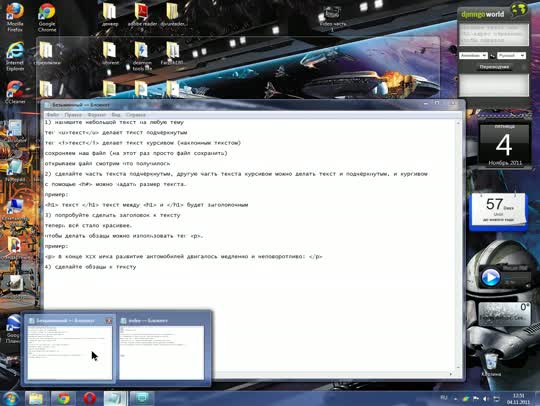Image resolution: width=540 pixels, height=406 pixels.
Task: Open the Правка menu in Notepad
Action: (73, 115)
